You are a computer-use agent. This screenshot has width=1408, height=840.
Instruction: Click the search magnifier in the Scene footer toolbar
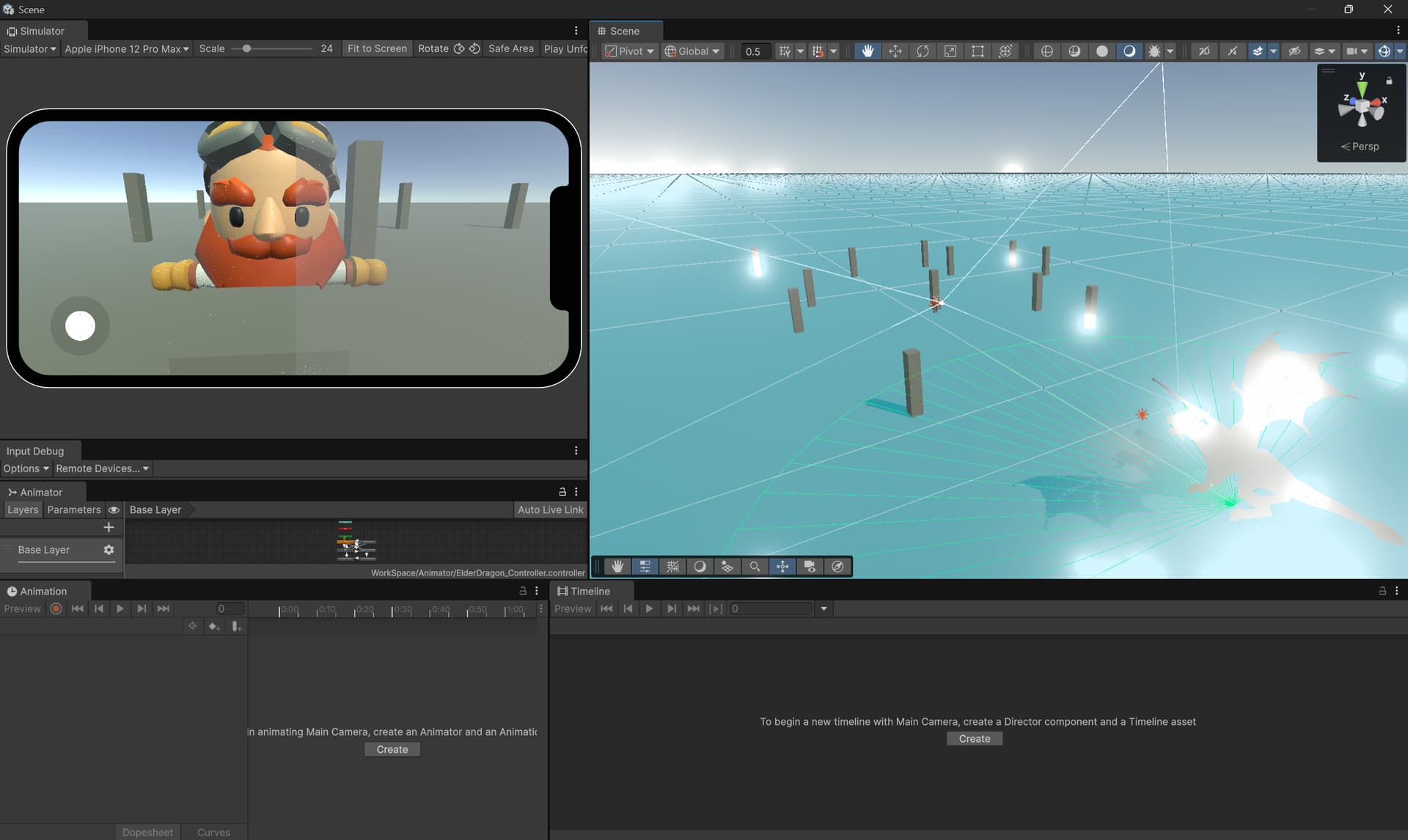[x=755, y=566]
